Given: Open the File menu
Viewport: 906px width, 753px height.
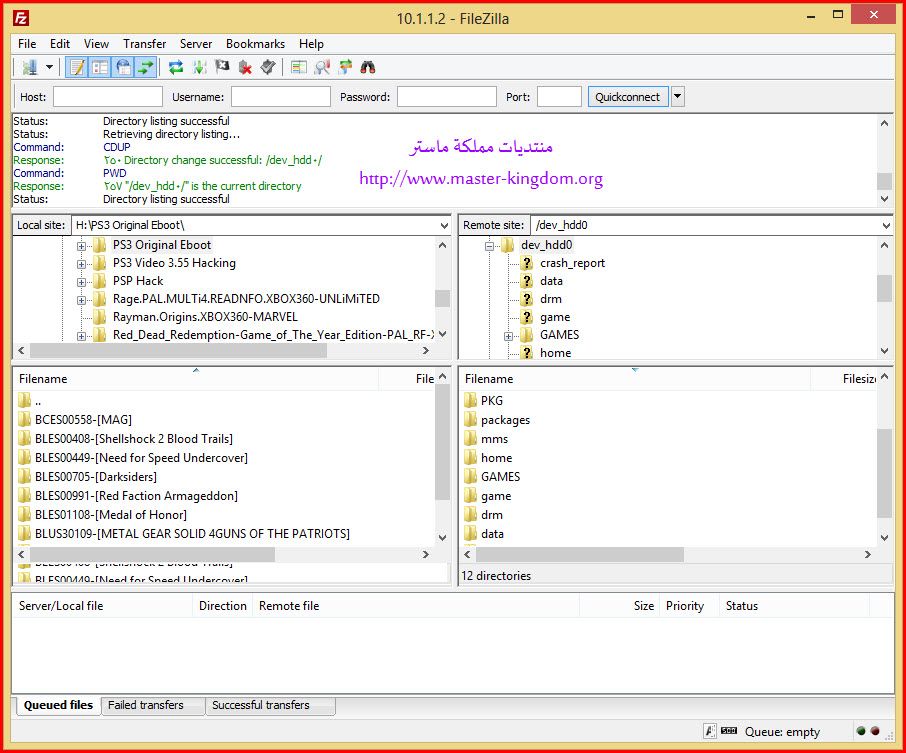Looking at the screenshot, I should point(27,44).
